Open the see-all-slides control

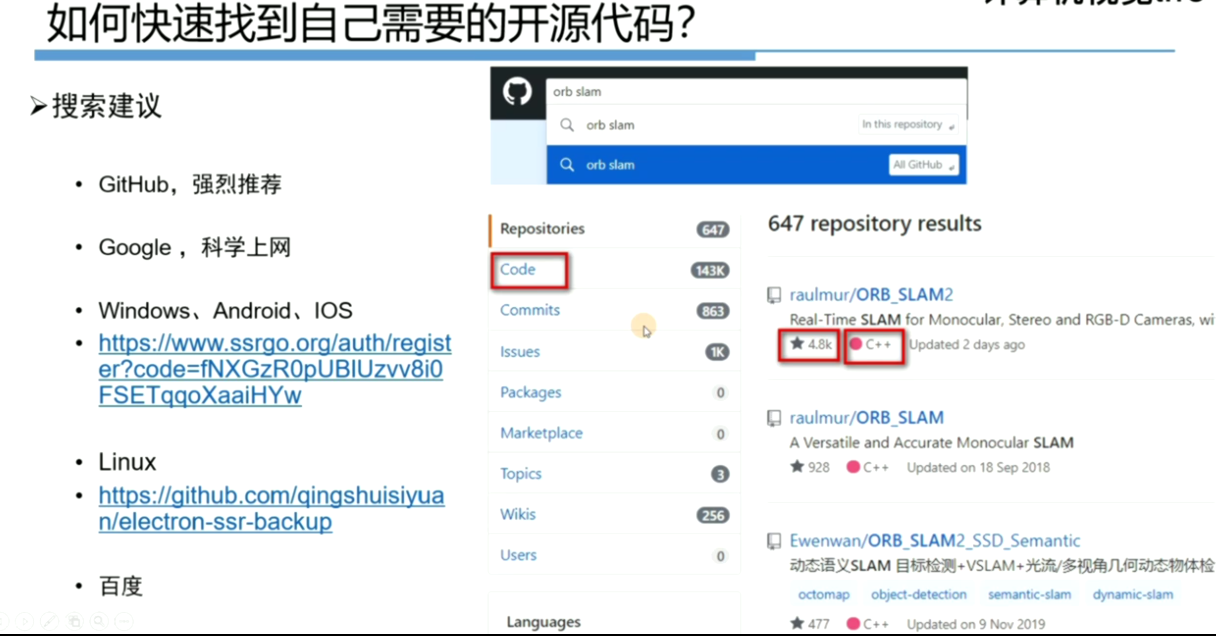(74, 621)
